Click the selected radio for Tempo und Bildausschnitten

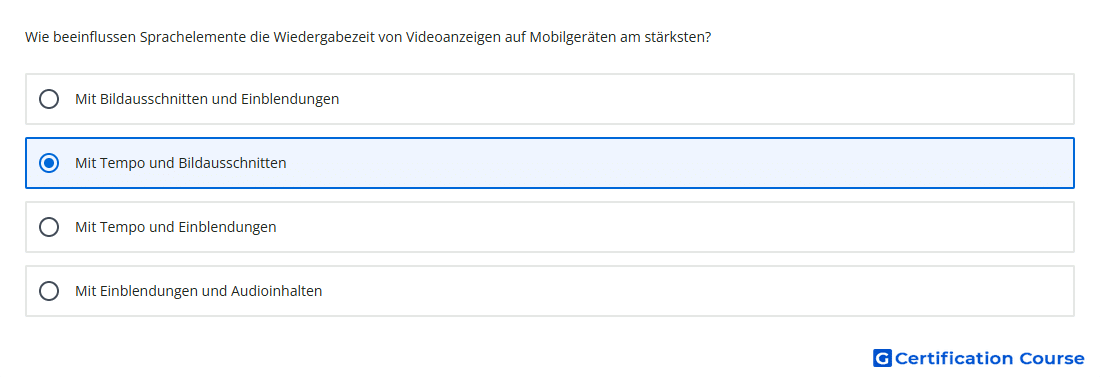coord(49,163)
